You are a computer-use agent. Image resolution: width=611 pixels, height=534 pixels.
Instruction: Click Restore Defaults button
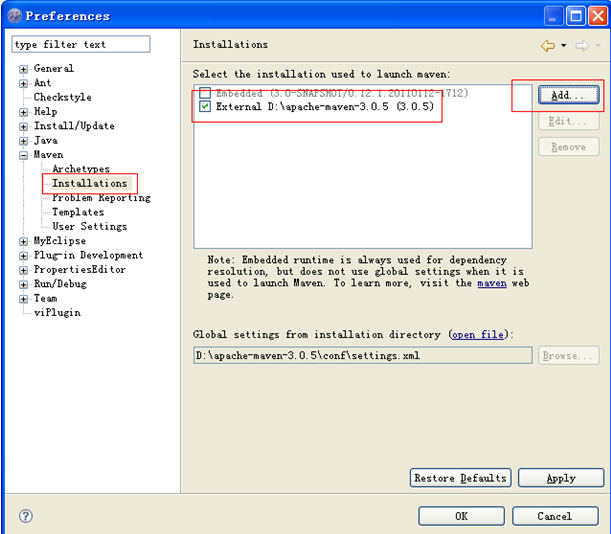tap(461, 478)
